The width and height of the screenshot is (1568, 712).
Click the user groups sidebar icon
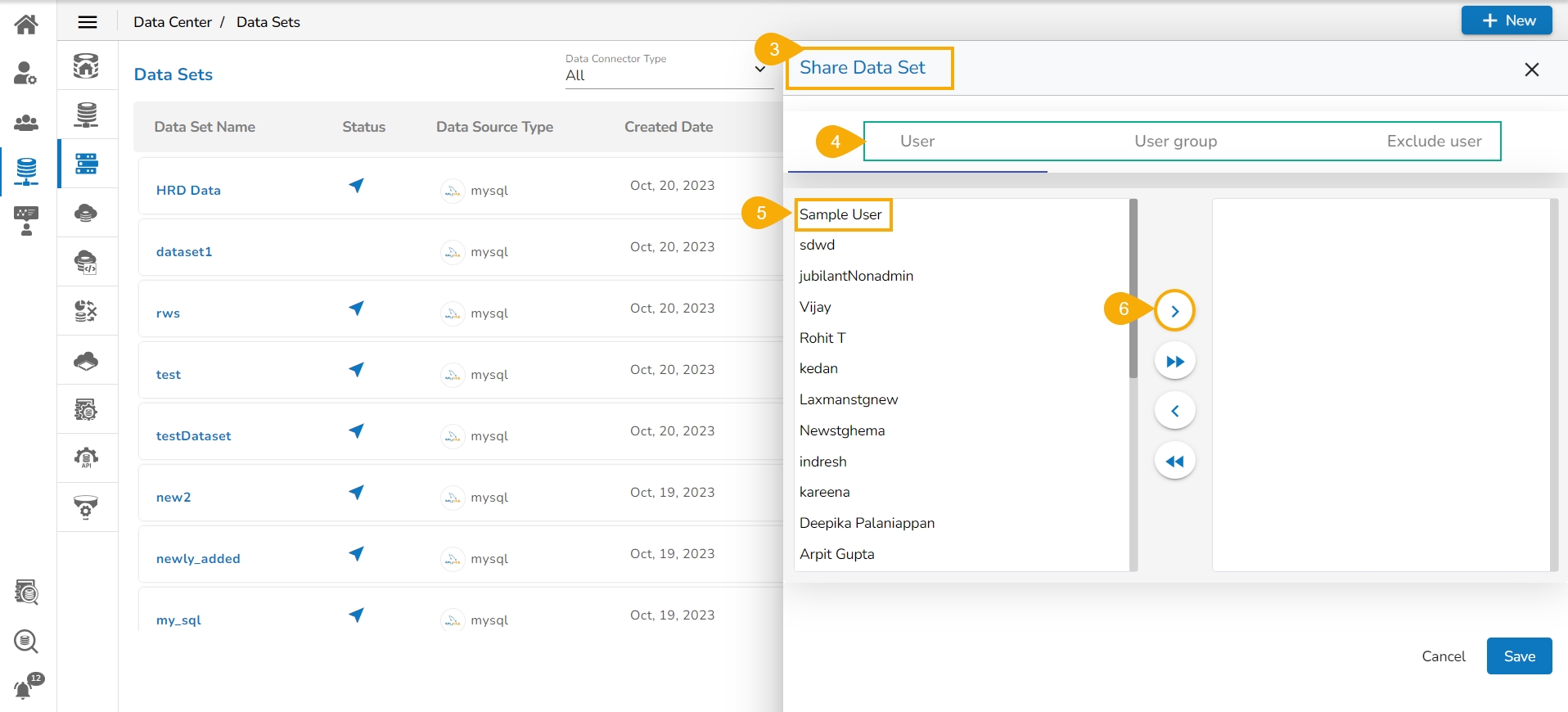pyautogui.click(x=26, y=123)
